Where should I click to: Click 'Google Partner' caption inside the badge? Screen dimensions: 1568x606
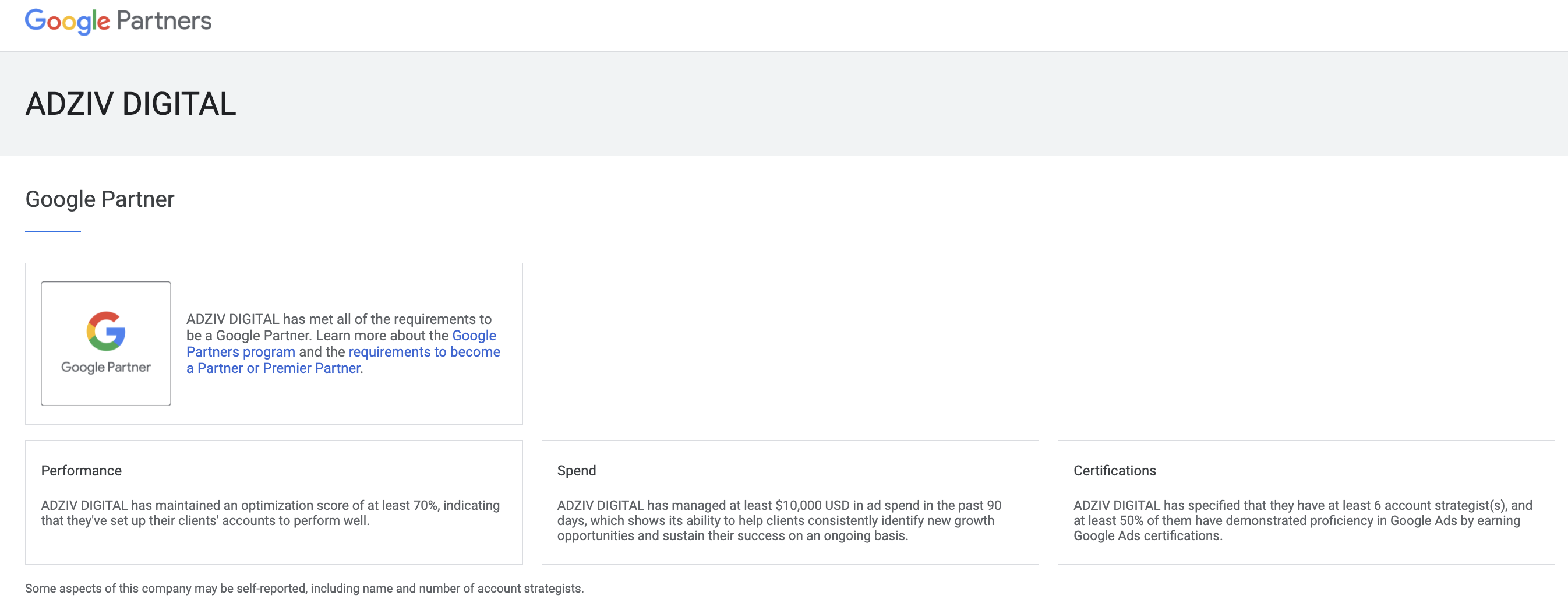click(106, 367)
